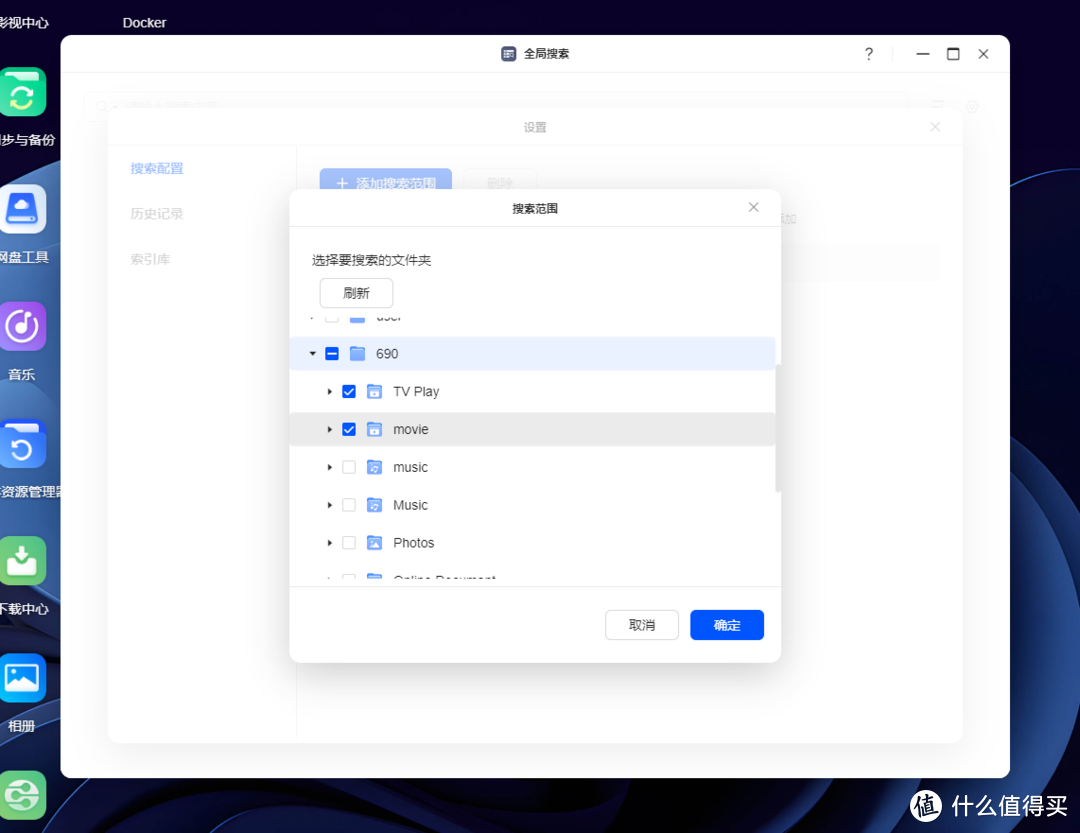Open the 下载中心 download center
The height and width of the screenshot is (833, 1080).
tap(22, 561)
